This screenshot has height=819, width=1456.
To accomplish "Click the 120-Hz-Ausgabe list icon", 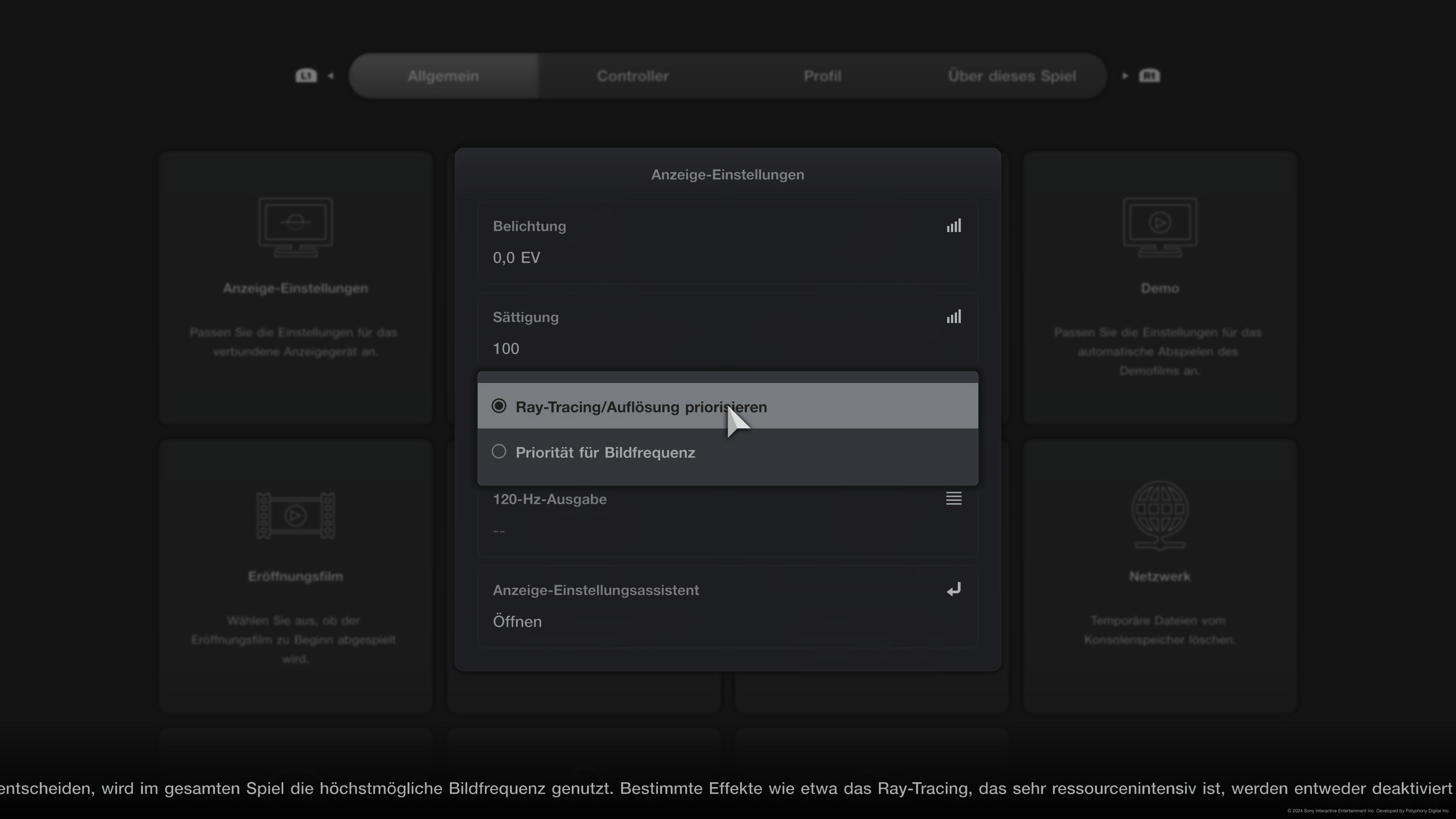I will [954, 499].
